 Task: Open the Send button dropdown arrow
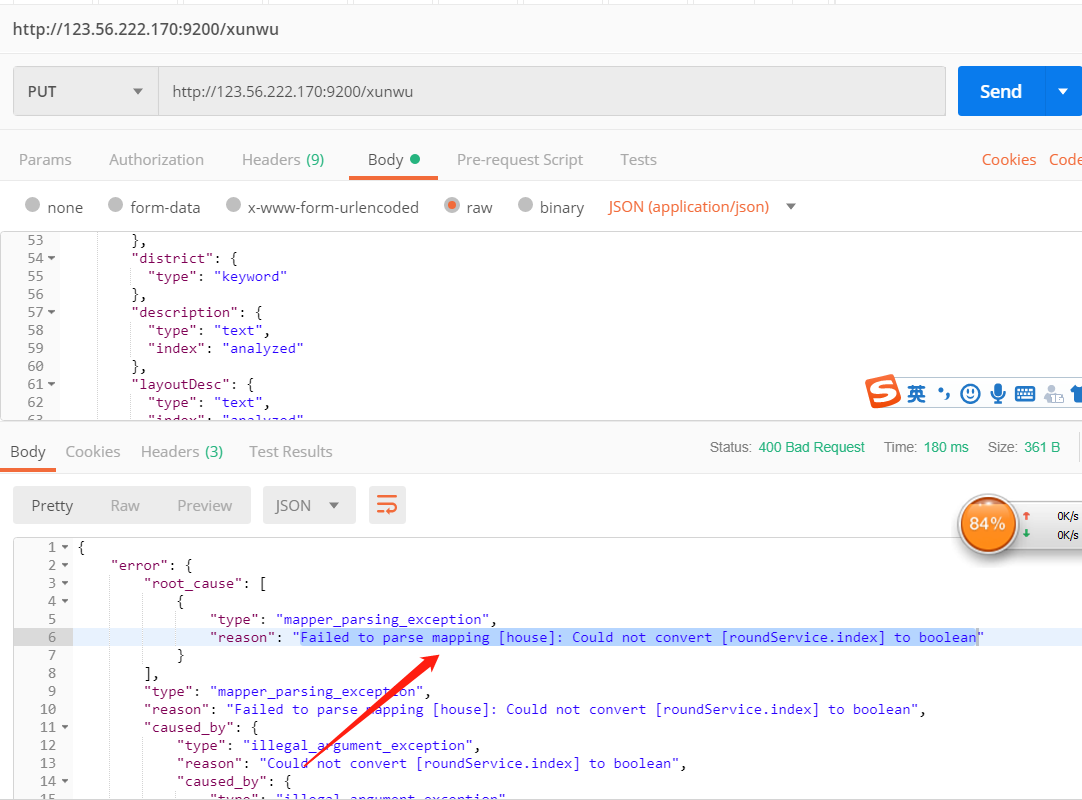(x=1063, y=91)
